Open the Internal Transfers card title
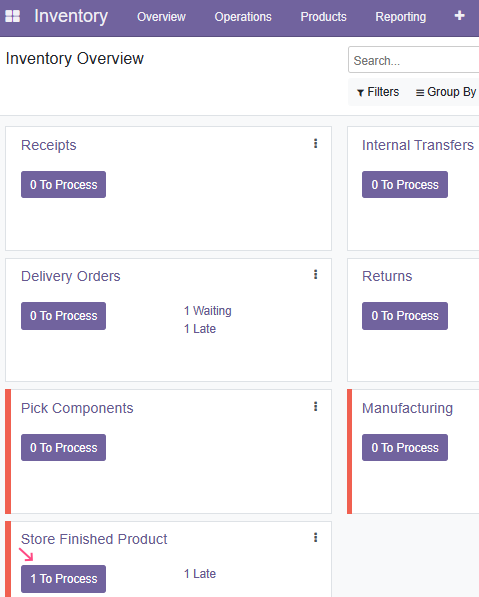479x597 pixels. (x=418, y=145)
